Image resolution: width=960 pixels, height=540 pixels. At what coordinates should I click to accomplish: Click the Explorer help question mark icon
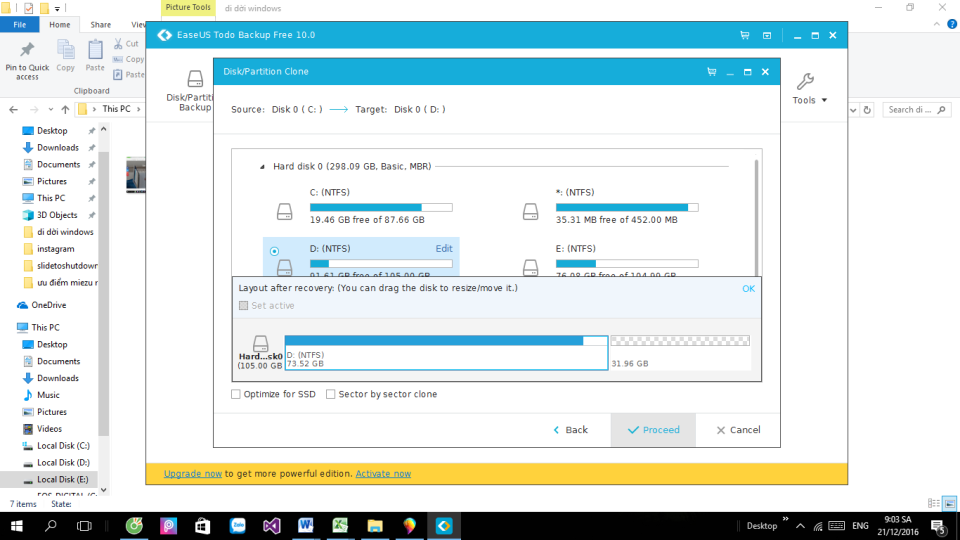coord(952,24)
